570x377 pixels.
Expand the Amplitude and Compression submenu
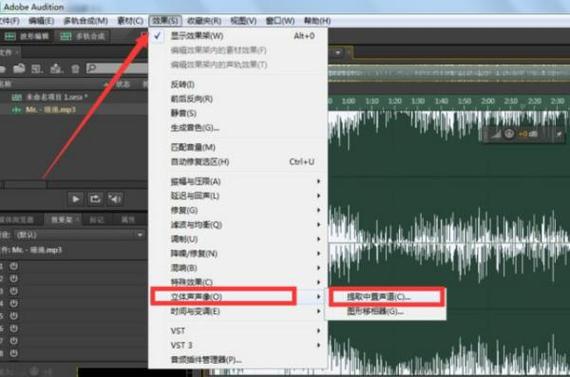[238, 181]
